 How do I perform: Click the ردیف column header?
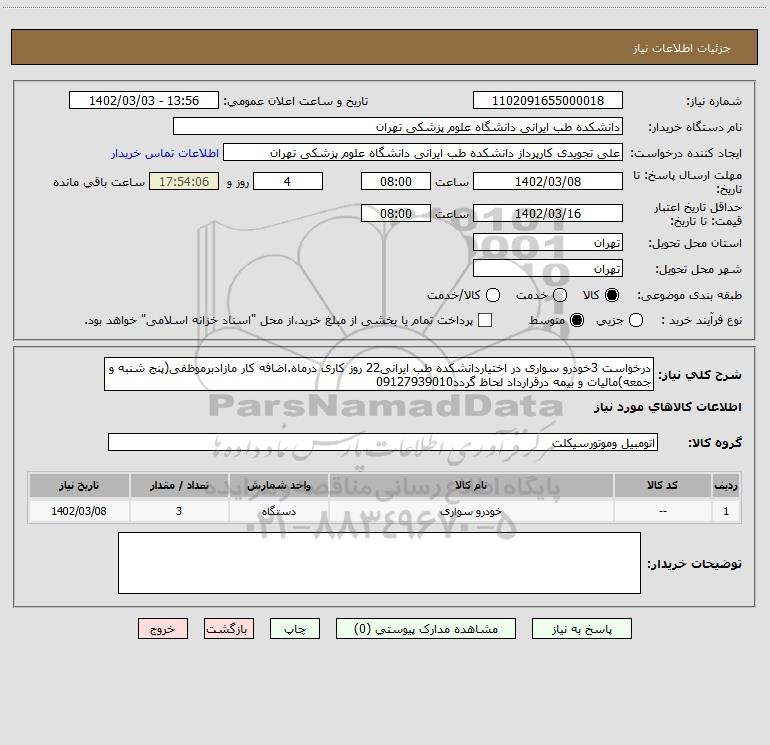tap(726, 486)
